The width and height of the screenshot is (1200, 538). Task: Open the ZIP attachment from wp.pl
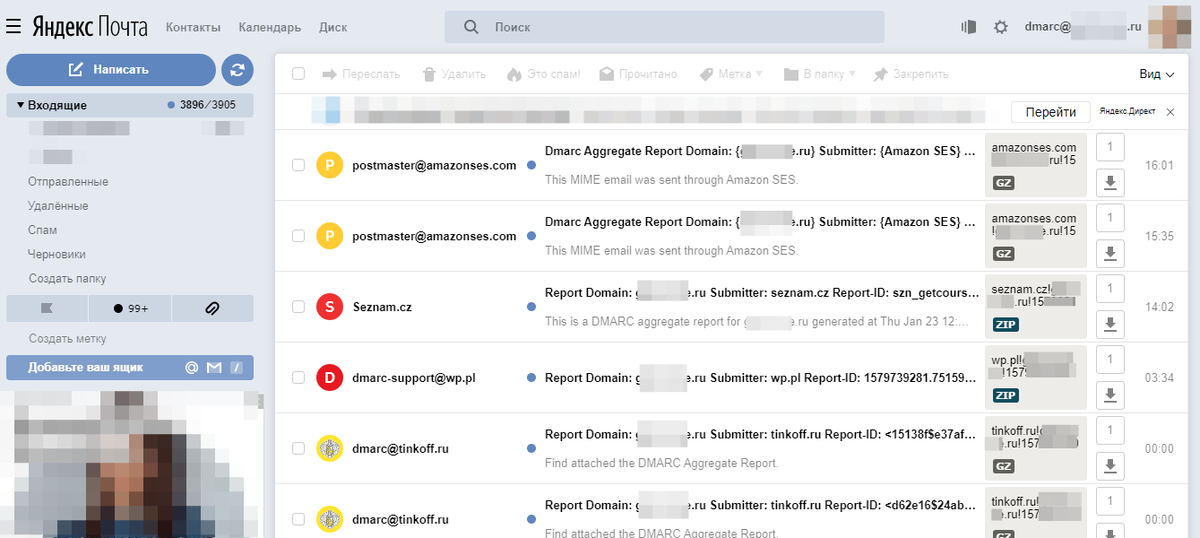point(1005,395)
